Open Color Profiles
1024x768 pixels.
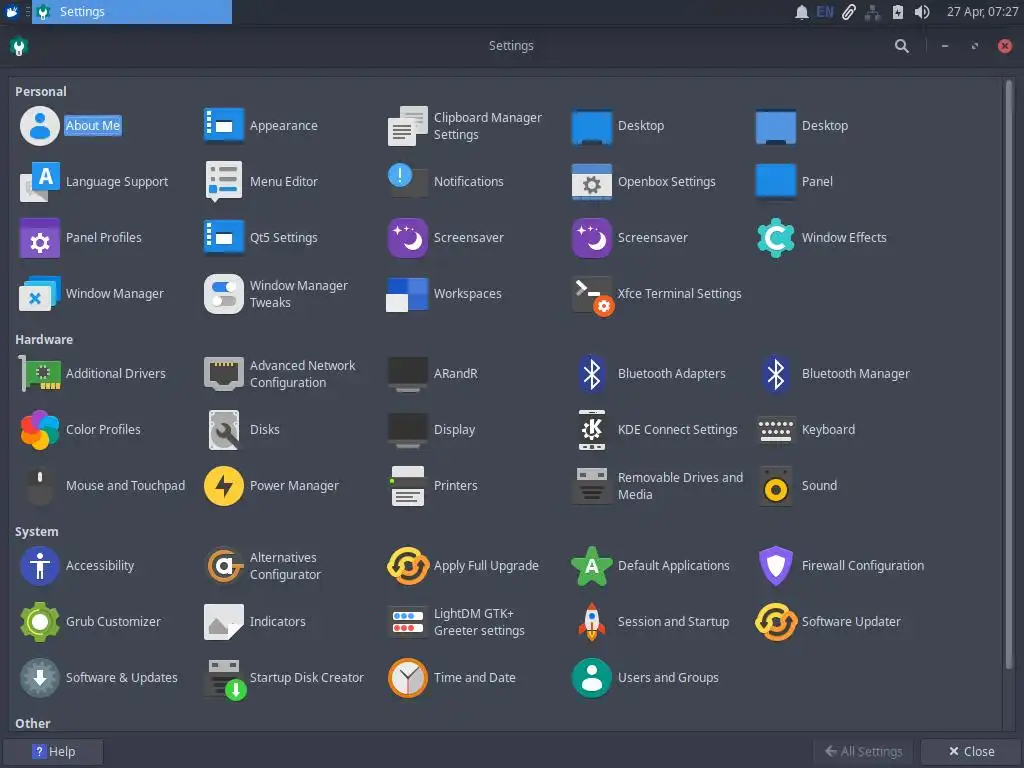point(80,430)
